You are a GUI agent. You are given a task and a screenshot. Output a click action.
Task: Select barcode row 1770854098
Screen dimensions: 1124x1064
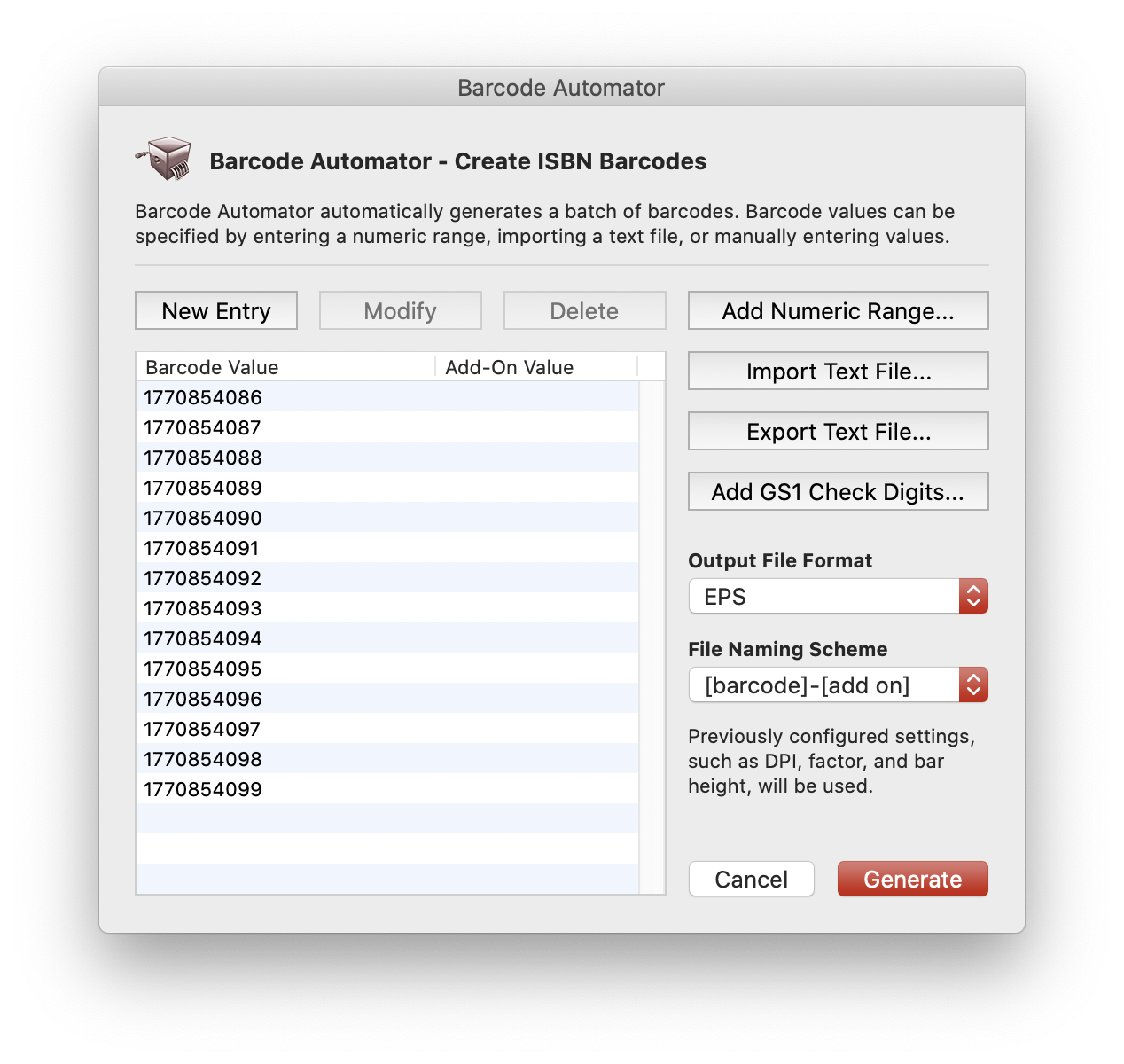(387, 759)
